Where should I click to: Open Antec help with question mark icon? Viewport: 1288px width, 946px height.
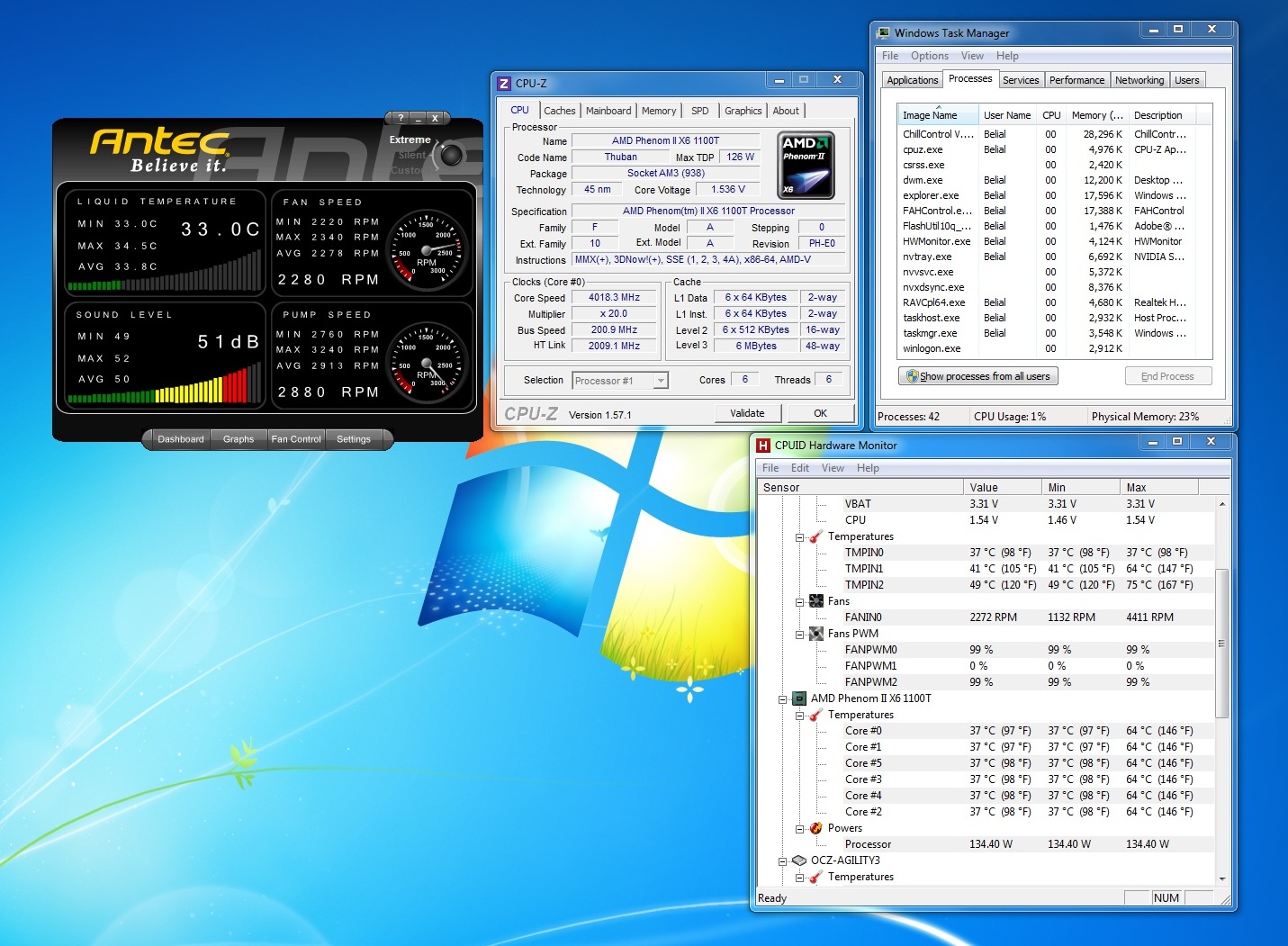[x=401, y=118]
